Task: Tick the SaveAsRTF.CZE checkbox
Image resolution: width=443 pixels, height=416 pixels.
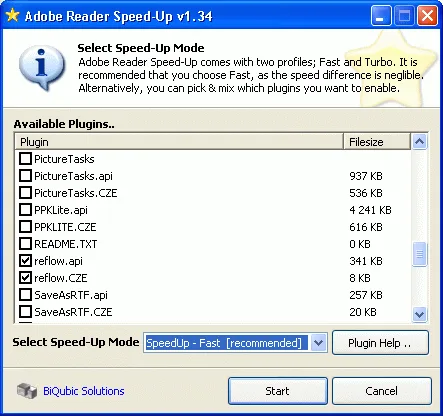Action: point(25,312)
